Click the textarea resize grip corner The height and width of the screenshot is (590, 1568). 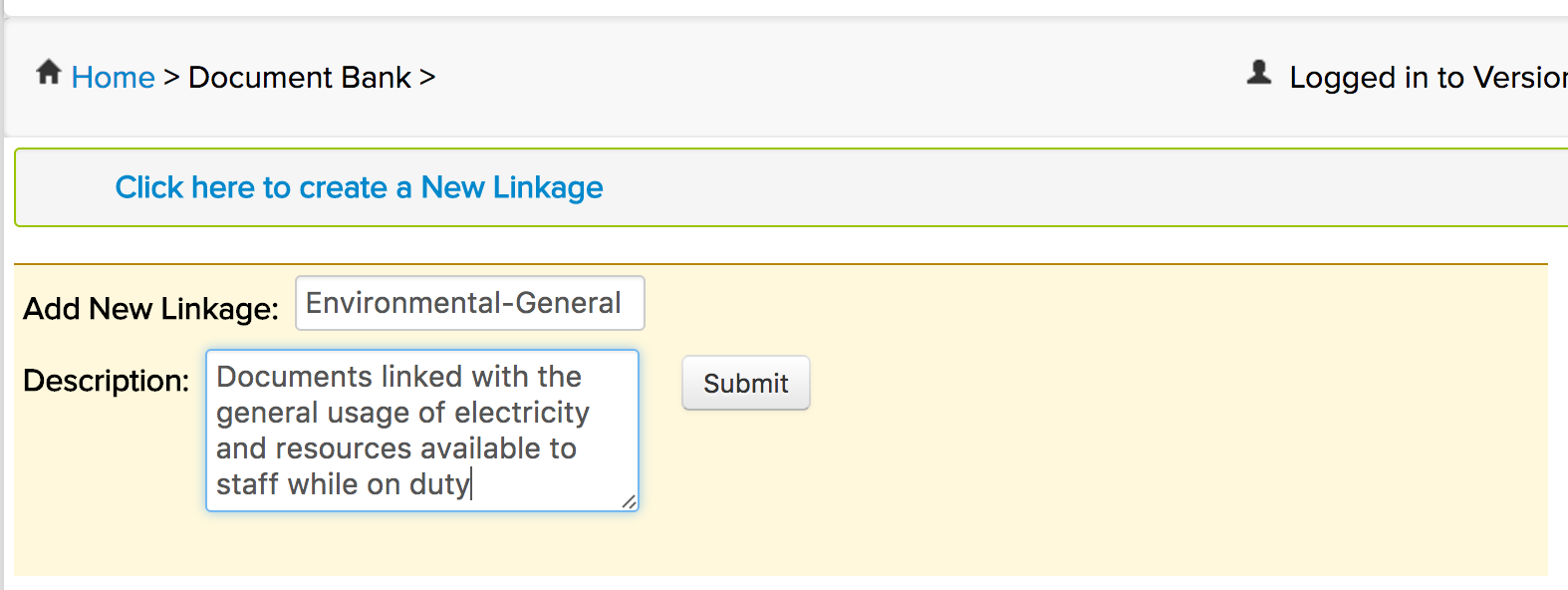[629, 501]
